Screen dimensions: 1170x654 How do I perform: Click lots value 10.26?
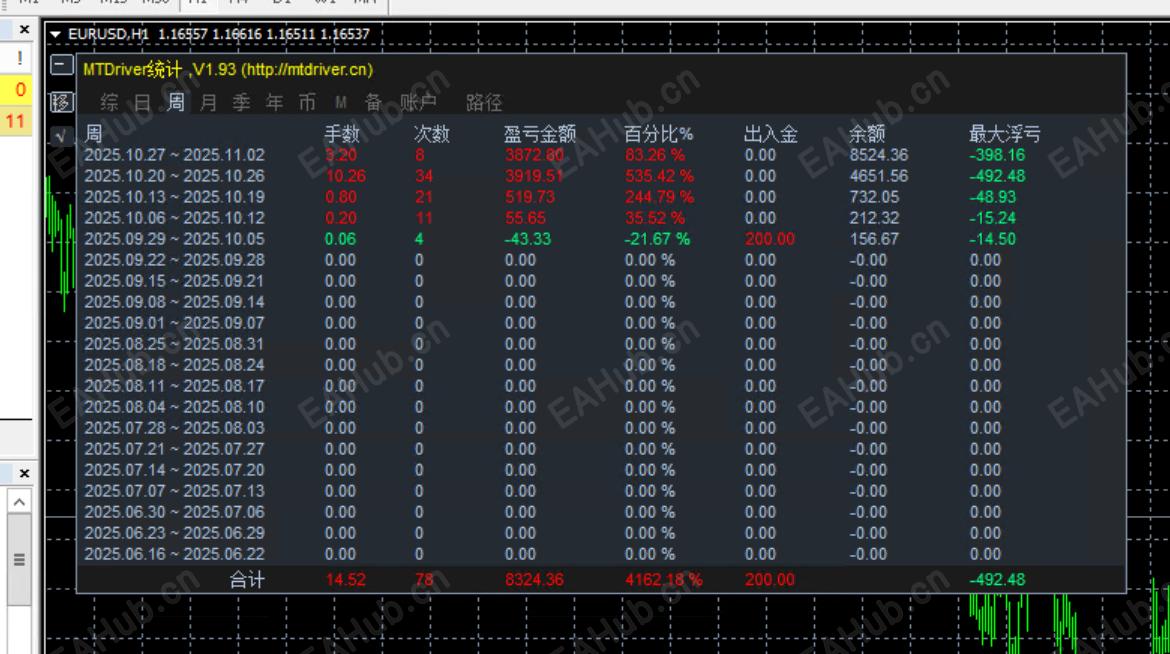tap(345, 176)
